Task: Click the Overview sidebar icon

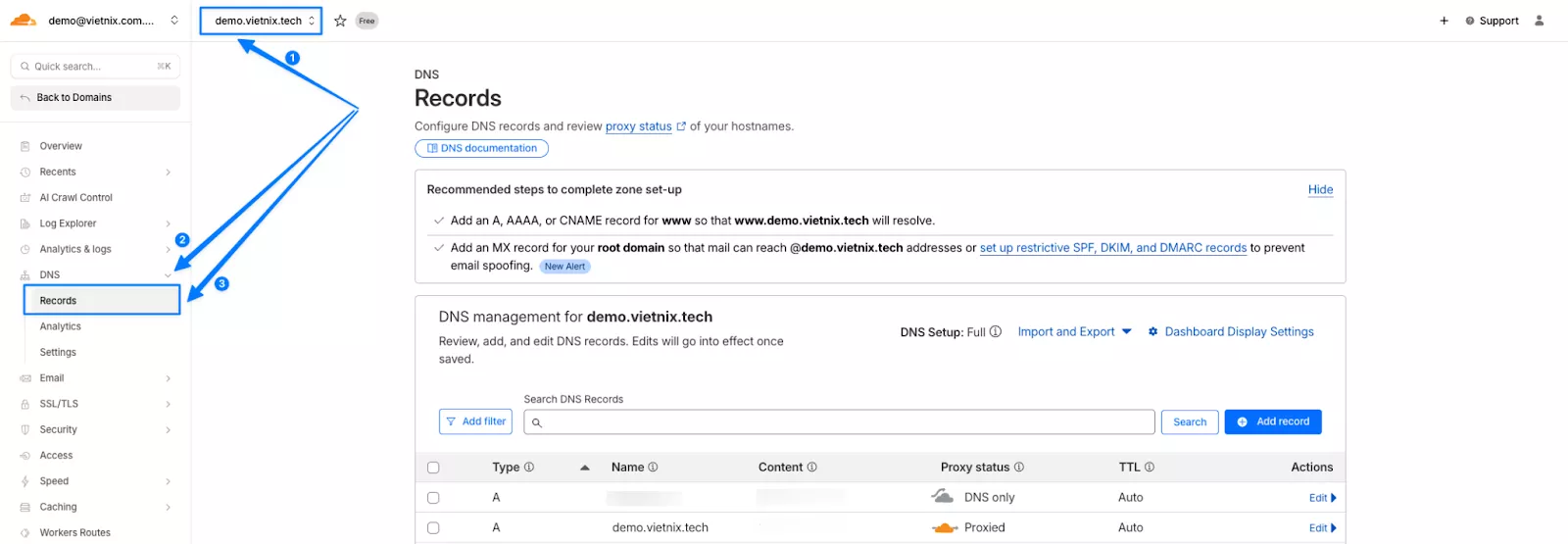Action: pos(25,146)
